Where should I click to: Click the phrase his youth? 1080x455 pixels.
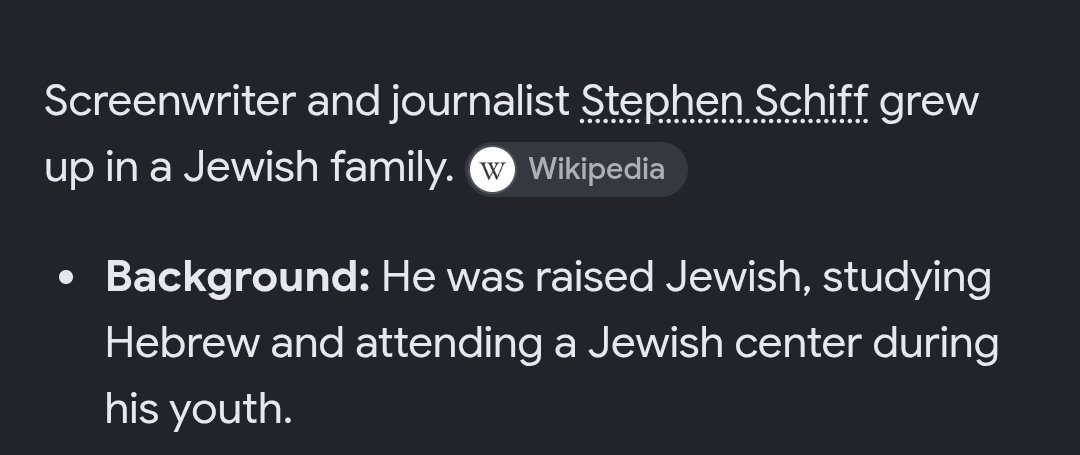coord(198,409)
